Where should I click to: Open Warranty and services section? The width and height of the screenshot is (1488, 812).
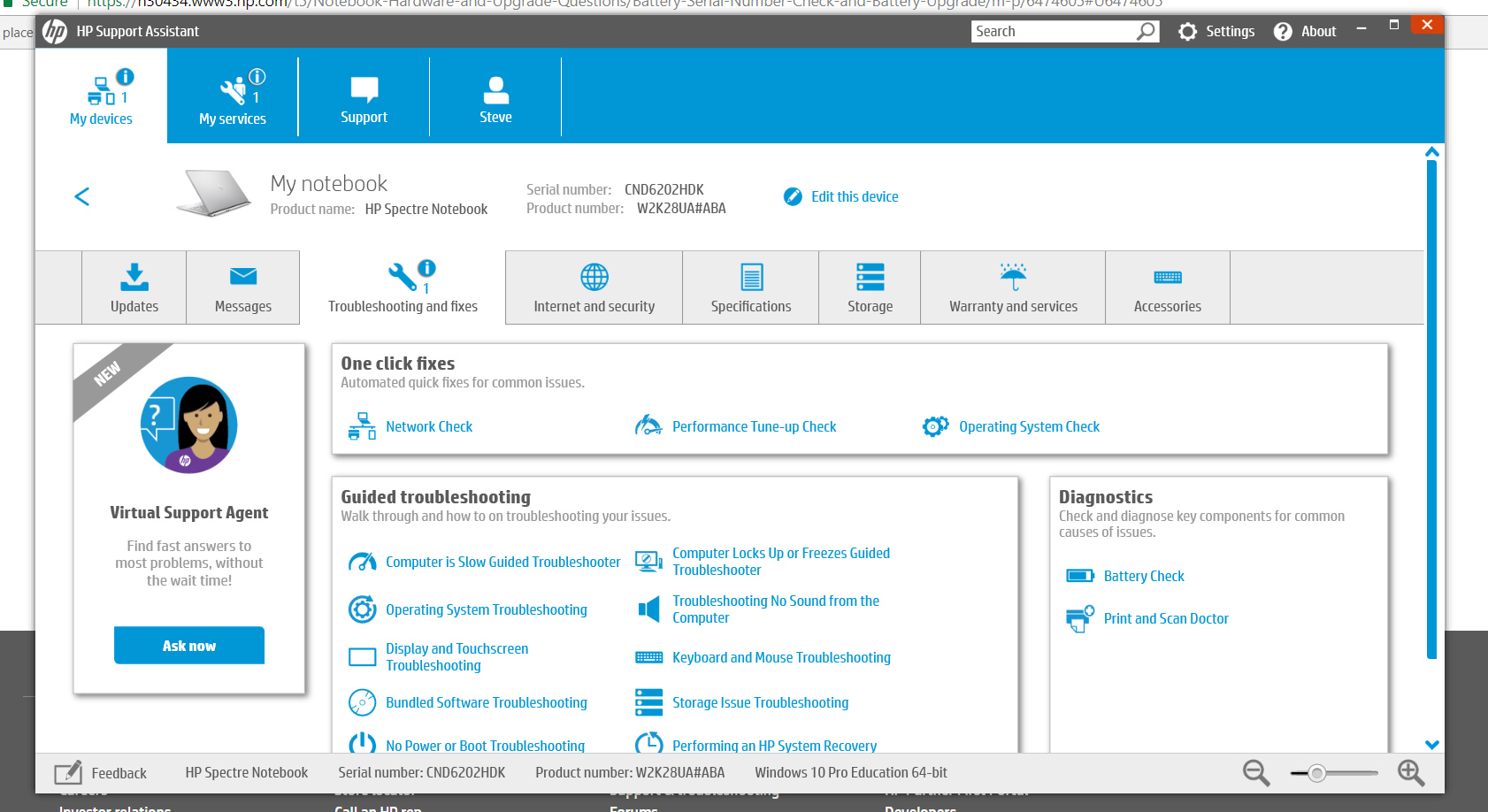click(1014, 287)
